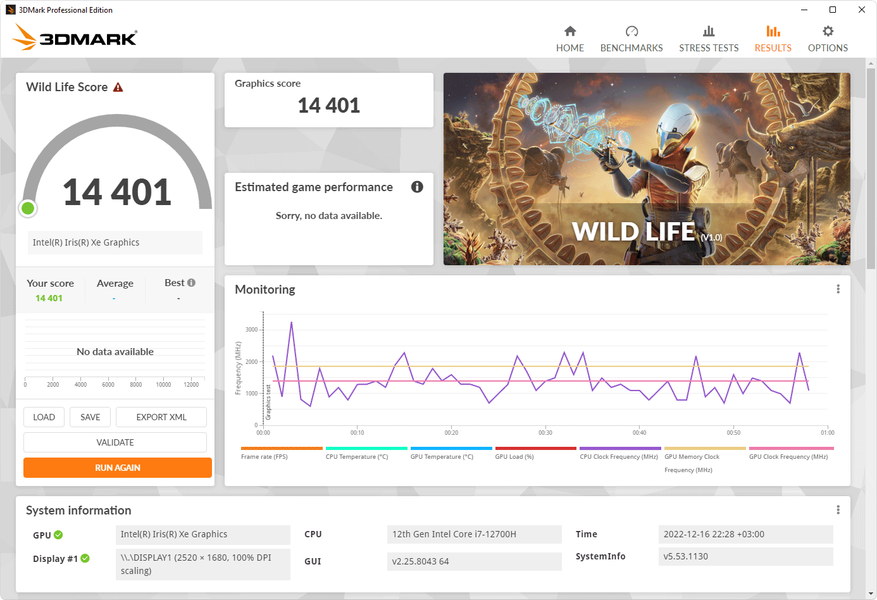
Task: Click the 3DMark title bar app icon
Action: tap(10, 10)
